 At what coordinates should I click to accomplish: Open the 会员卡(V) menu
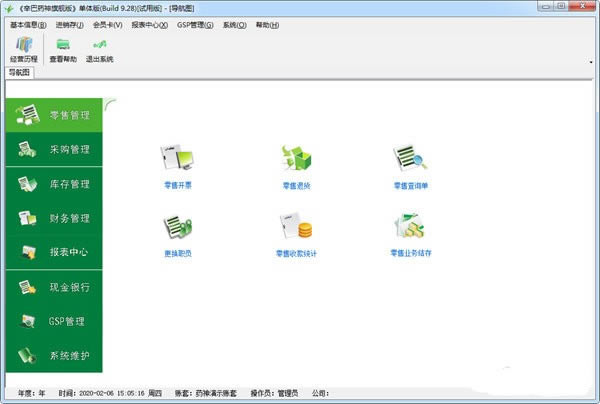(108, 25)
